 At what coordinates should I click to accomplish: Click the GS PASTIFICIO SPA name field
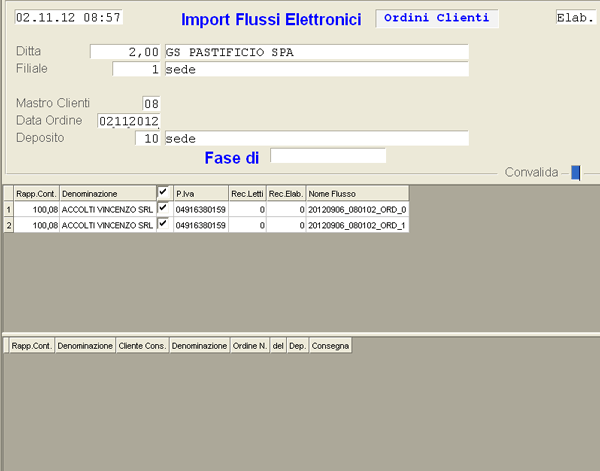click(x=316, y=52)
